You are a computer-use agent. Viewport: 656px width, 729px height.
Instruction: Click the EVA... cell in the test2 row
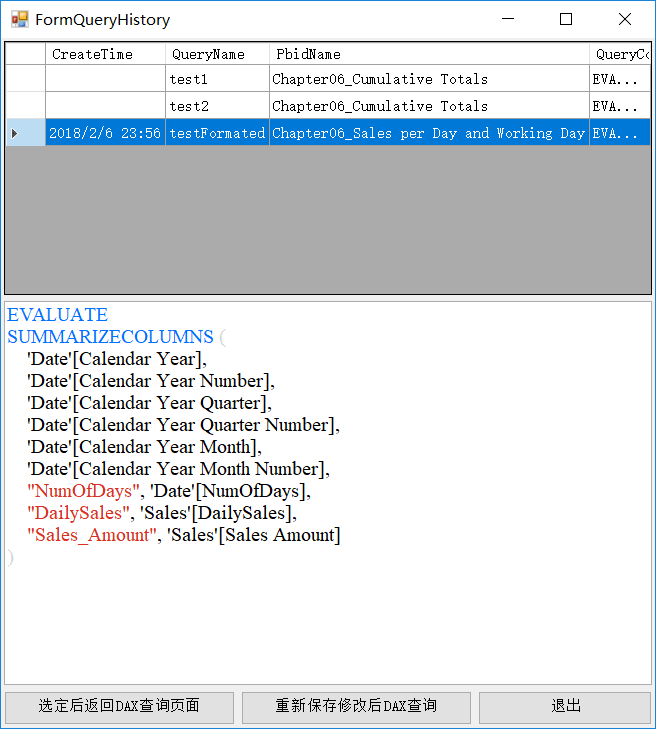620,106
